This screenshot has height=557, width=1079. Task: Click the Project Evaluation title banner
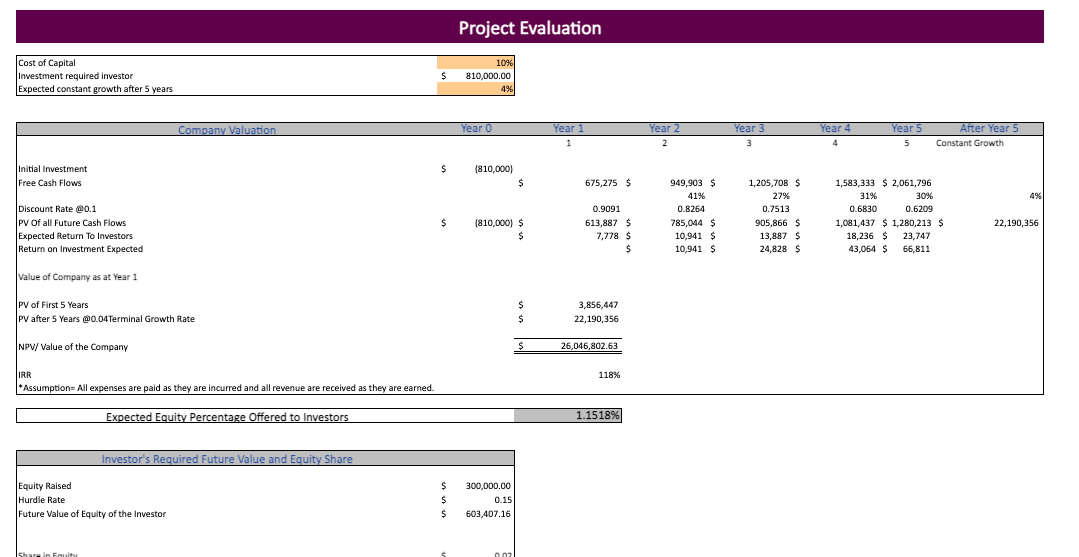[x=530, y=27]
